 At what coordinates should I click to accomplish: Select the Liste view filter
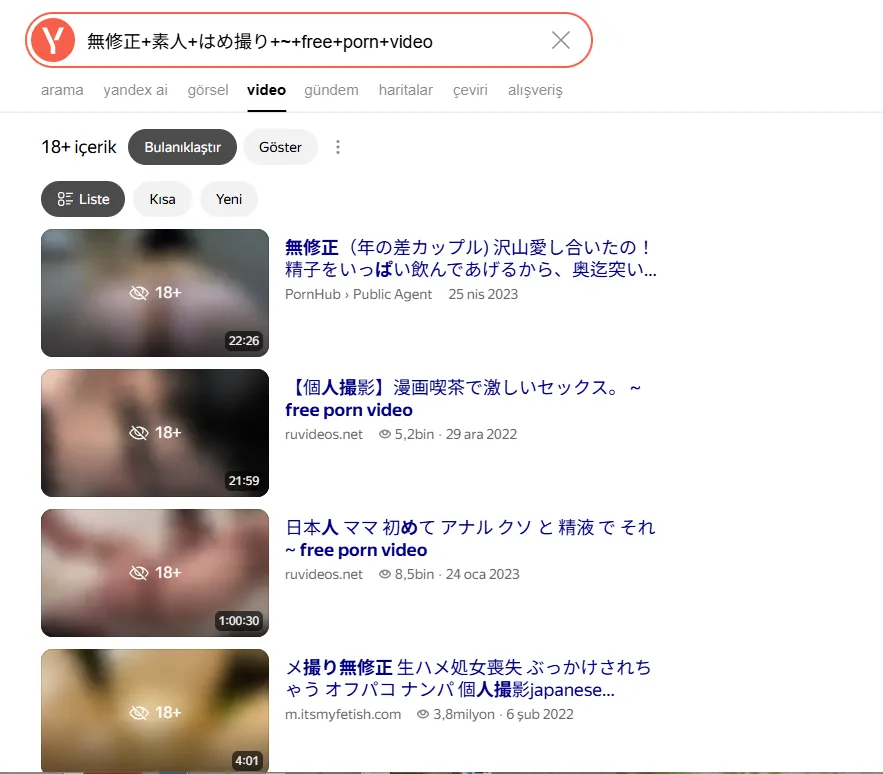tap(83, 199)
